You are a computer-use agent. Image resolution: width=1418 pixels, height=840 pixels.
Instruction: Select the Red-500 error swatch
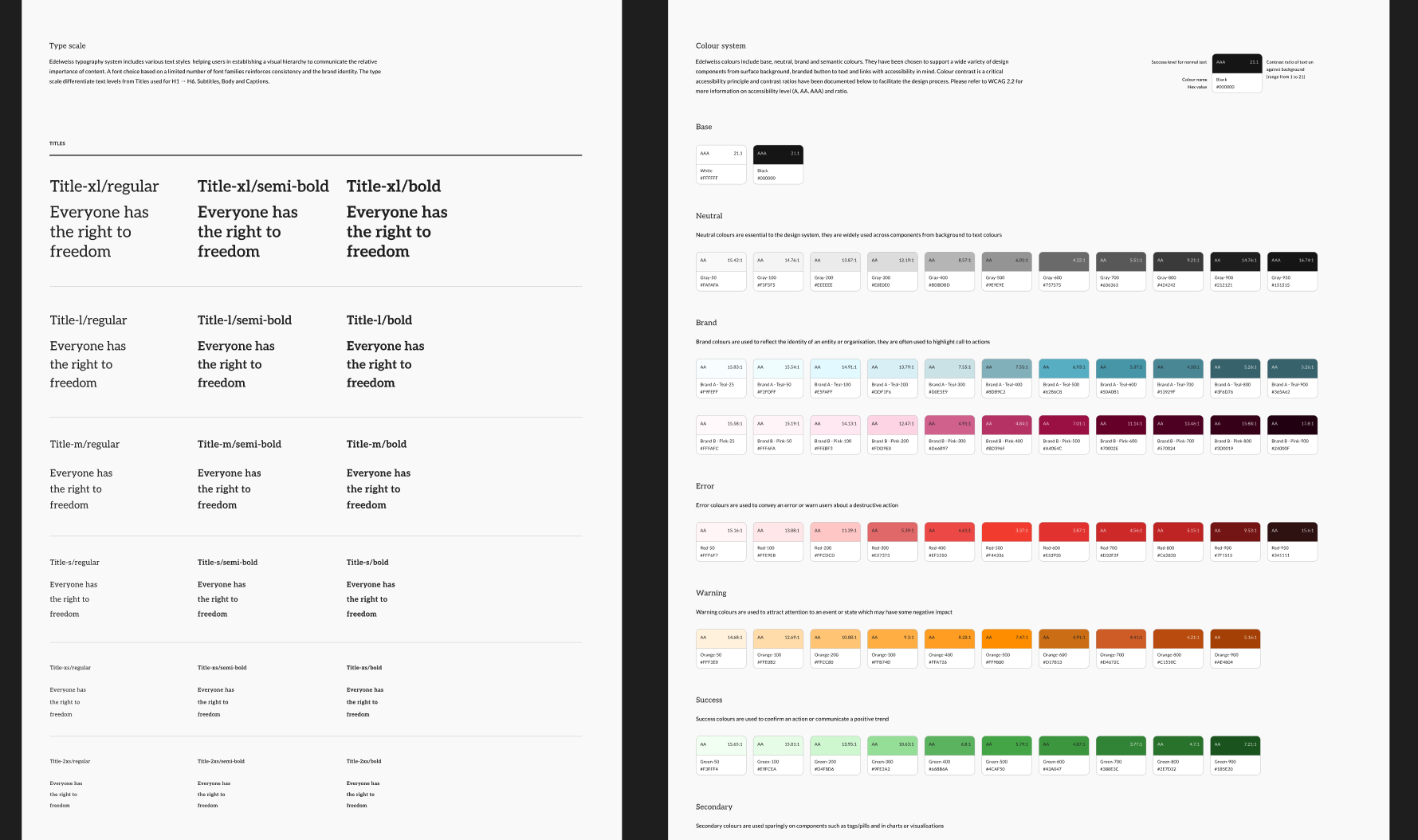click(1006, 541)
